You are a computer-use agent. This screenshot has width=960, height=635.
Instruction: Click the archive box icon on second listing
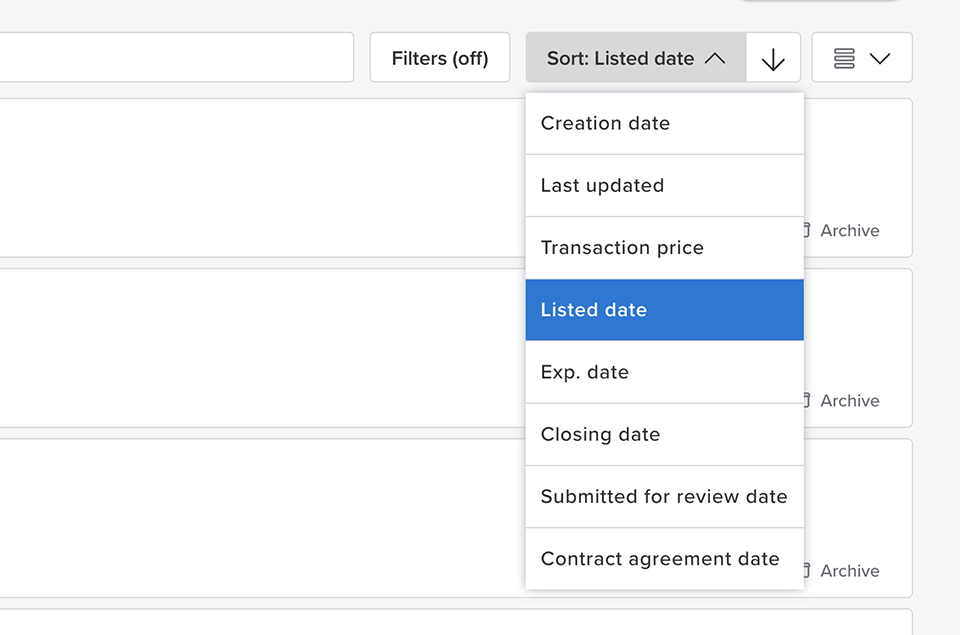coord(806,400)
